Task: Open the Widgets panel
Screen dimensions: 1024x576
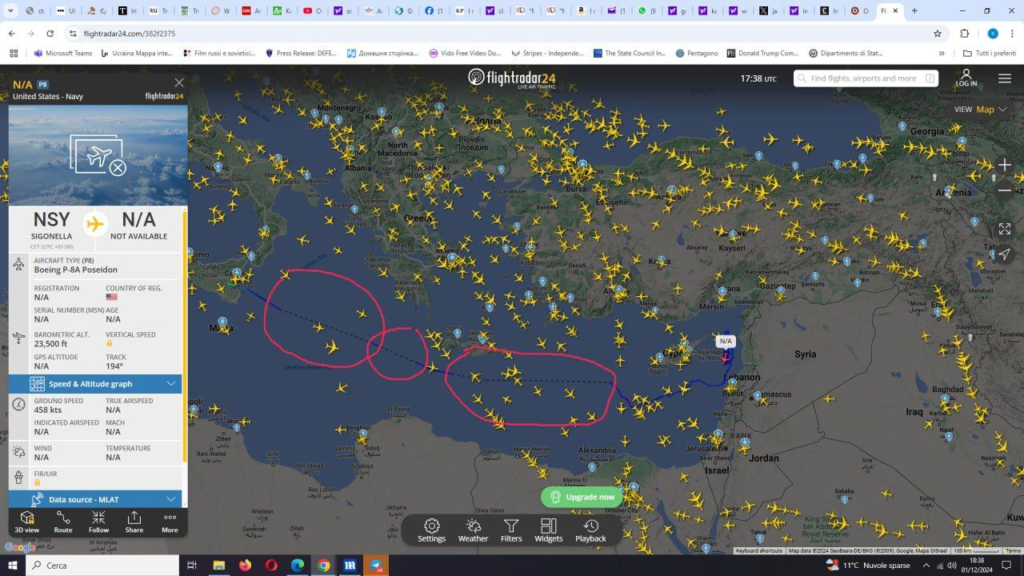Action: click(x=549, y=530)
